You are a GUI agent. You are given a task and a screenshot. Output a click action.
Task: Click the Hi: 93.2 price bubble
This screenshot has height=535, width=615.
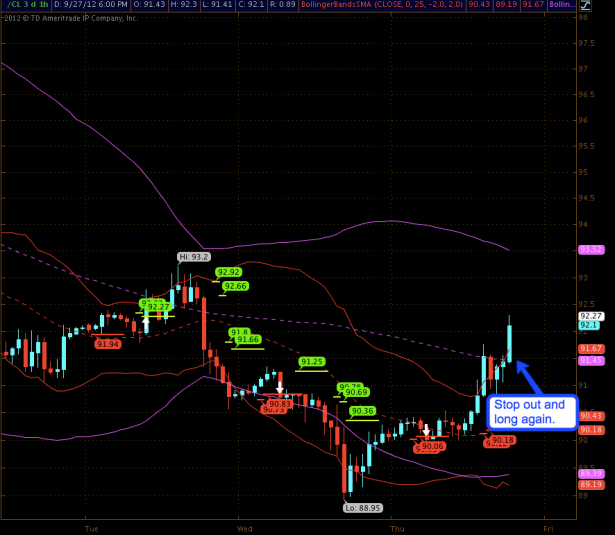click(193, 257)
